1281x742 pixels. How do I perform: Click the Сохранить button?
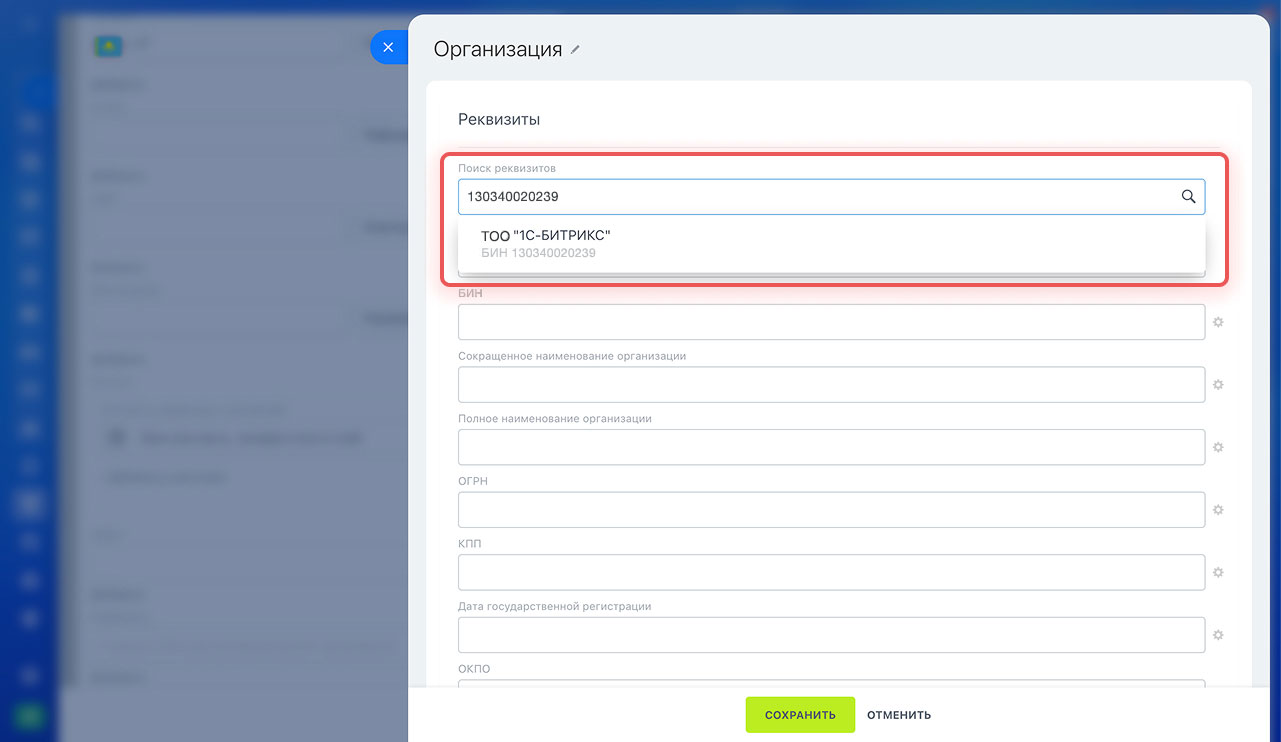(x=800, y=715)
